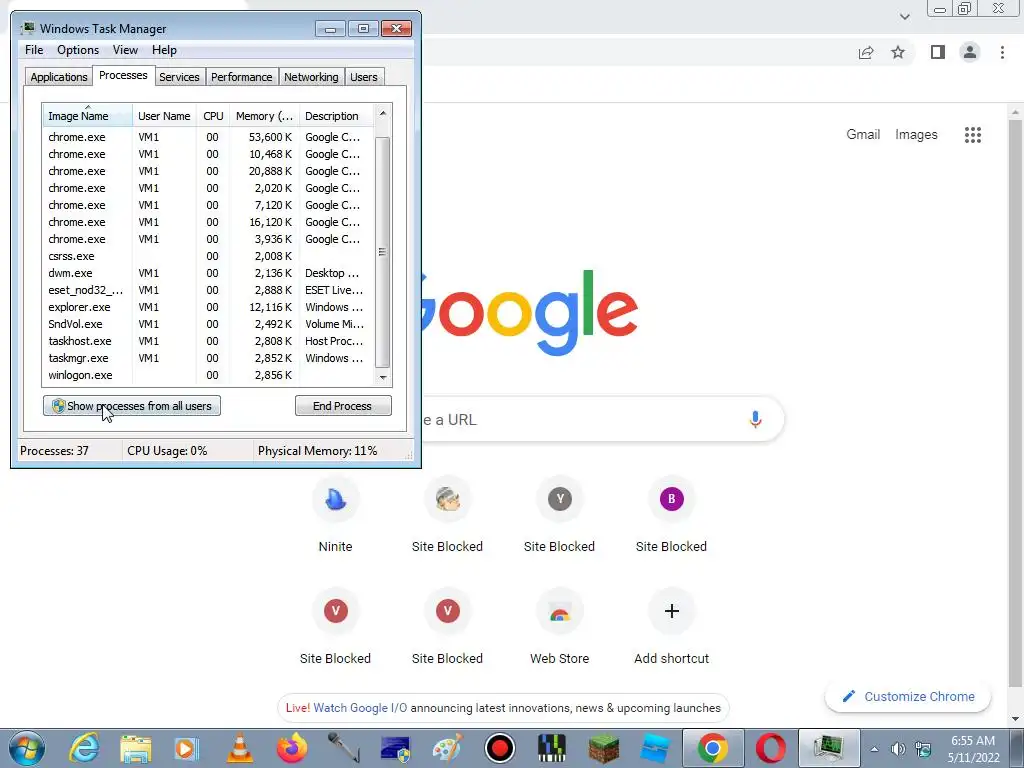
Task: Click Task Manager icon in taskbar
Action: [829, 748]
